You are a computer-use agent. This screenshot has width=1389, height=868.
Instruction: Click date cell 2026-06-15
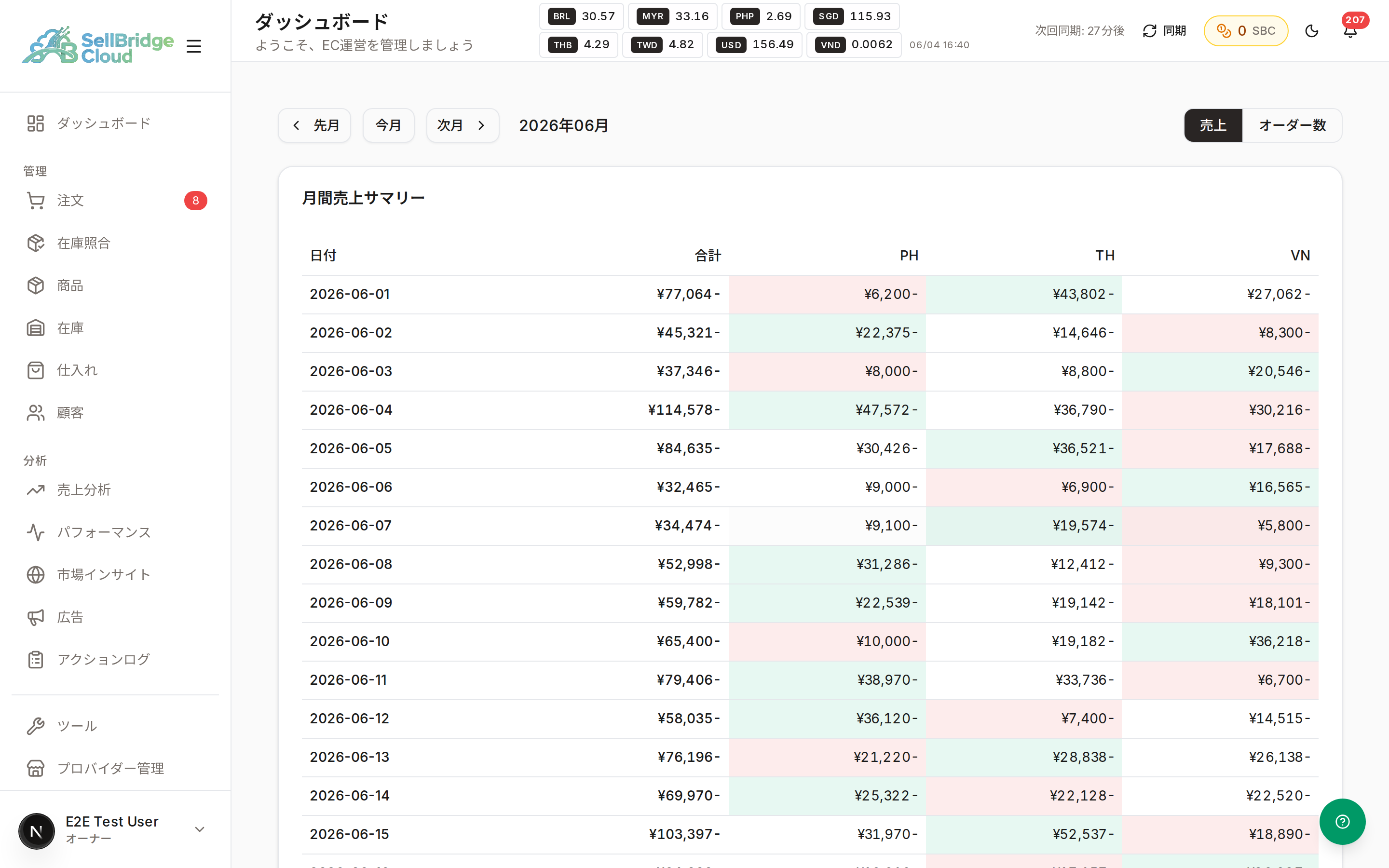(350, 834)
